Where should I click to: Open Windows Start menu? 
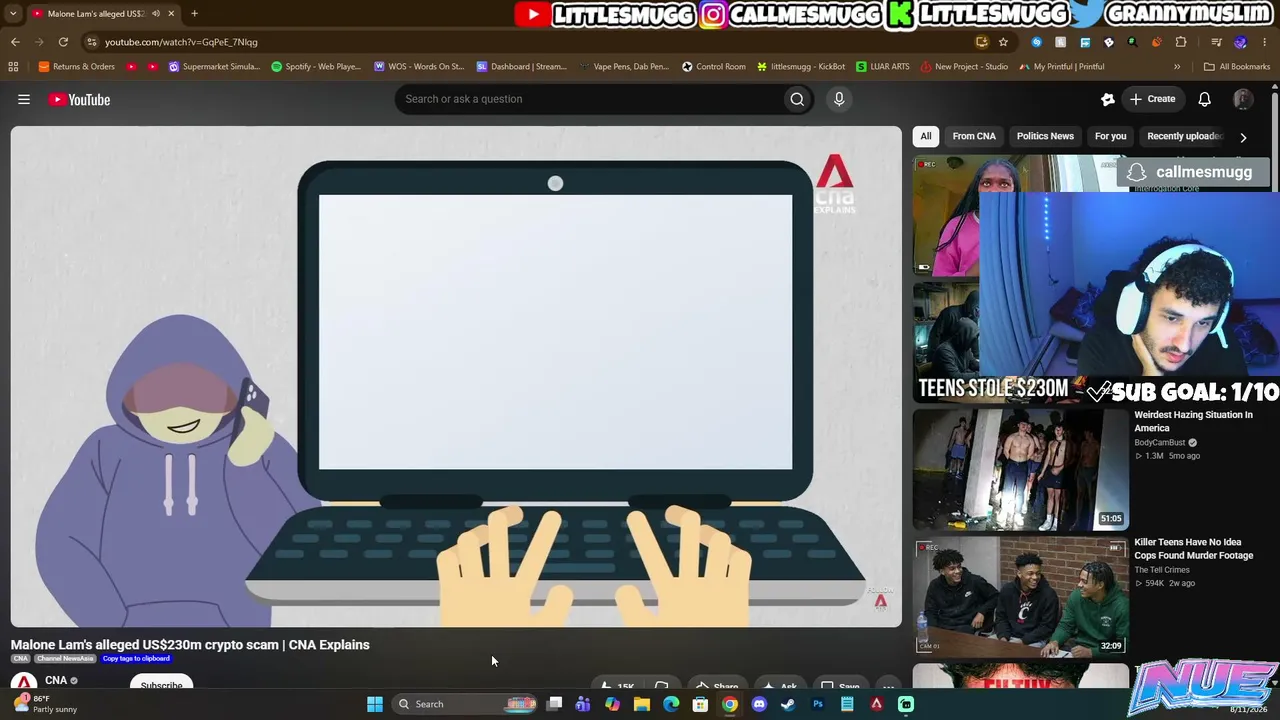click(375, 704)
